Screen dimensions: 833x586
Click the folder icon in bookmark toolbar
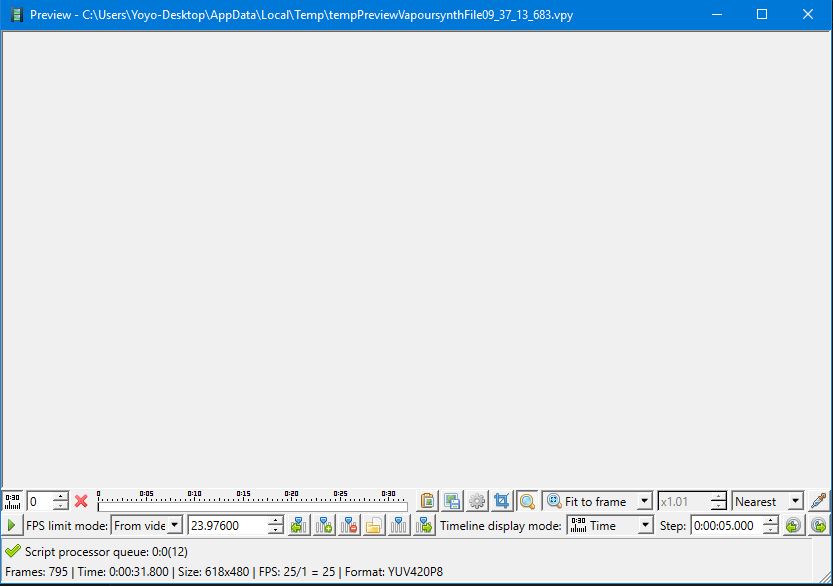374,525
